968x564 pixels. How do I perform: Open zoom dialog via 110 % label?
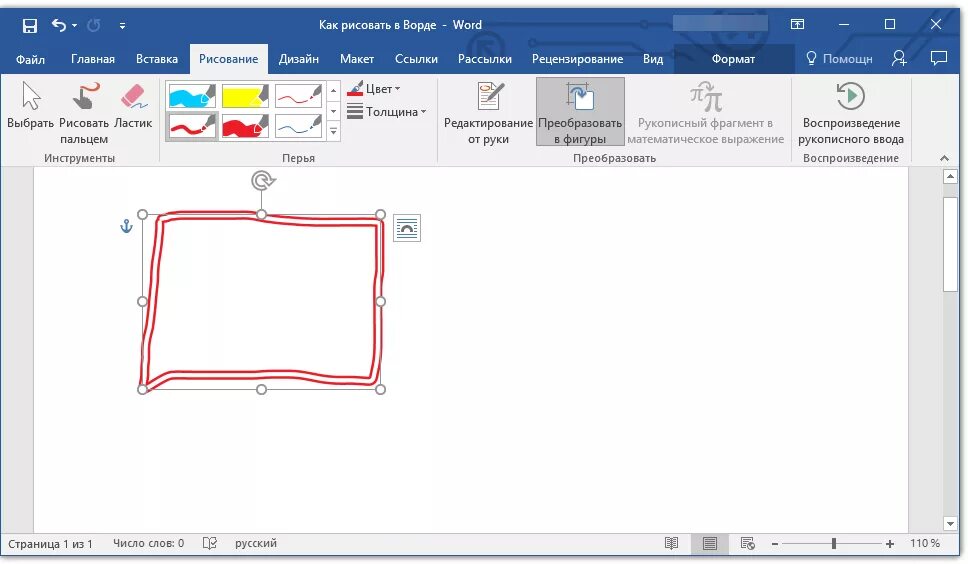(925, 544)
